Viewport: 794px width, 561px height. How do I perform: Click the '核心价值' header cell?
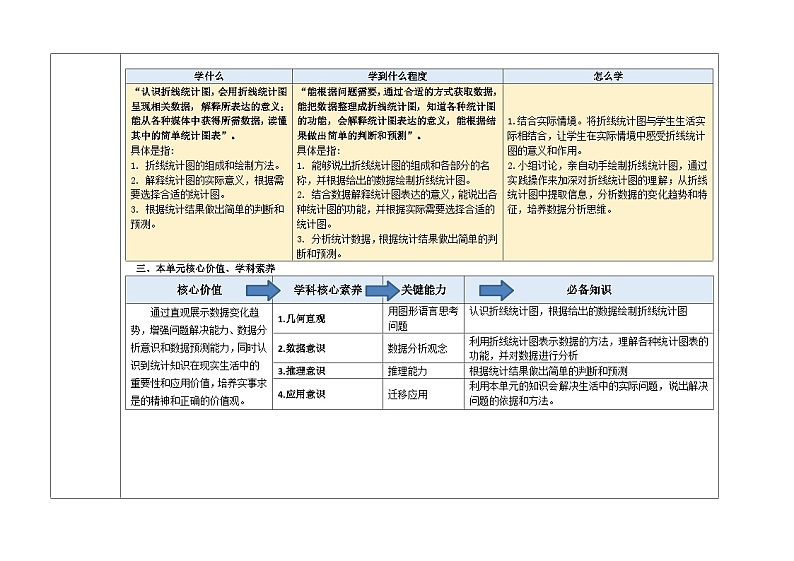pos(199,290)
